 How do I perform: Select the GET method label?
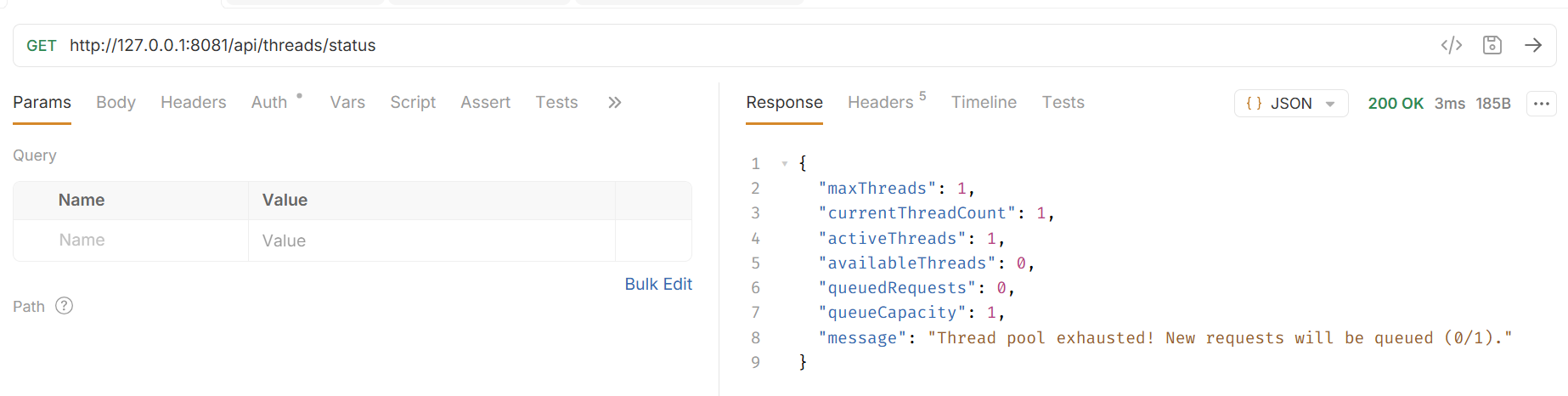point(42,46)
